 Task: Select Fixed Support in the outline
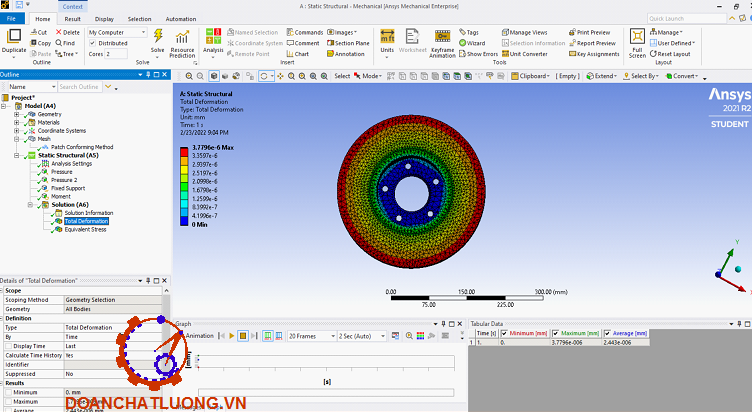68,188
